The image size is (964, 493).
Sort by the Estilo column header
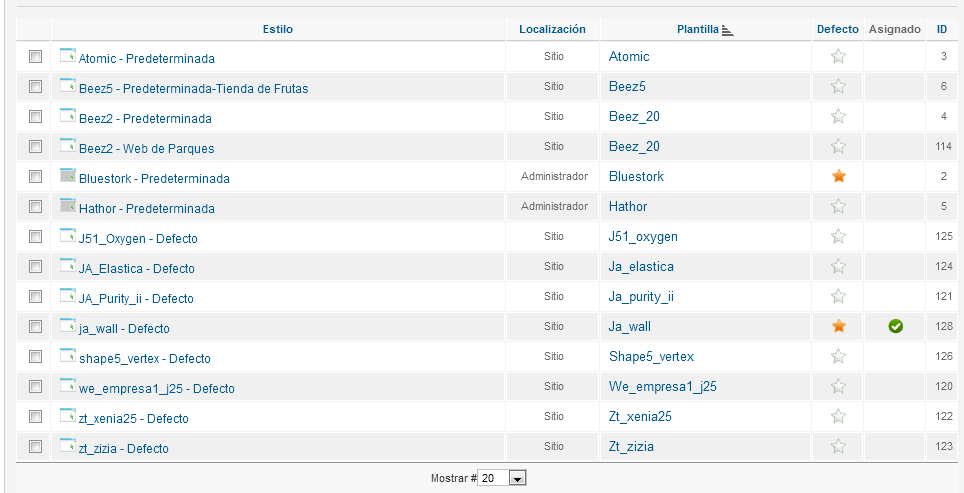277,29
